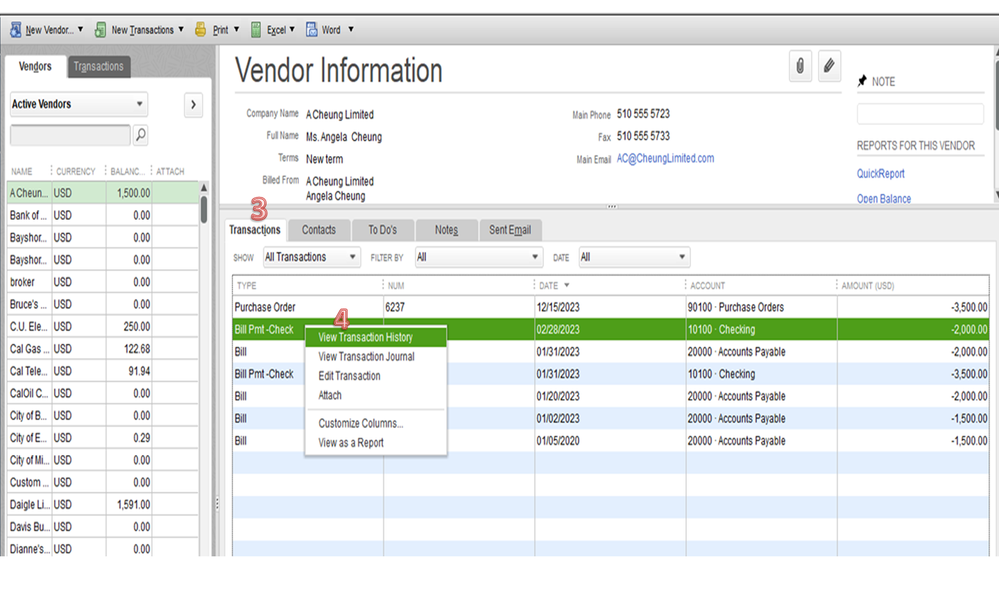Select the Daigle Li vendor row
This screenshot has height=591, width=999.
tap(103, 504)
